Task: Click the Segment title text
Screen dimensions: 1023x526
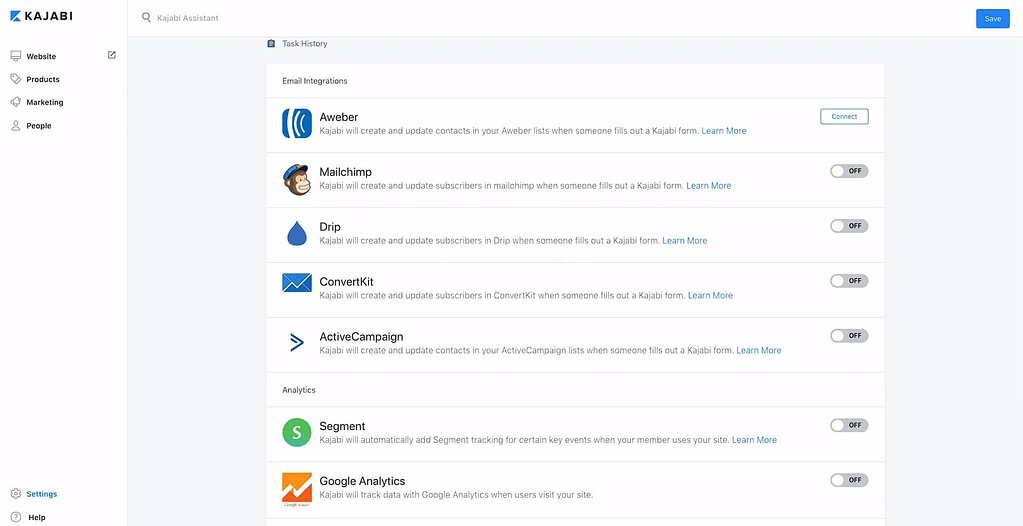Action: point(342,426)
